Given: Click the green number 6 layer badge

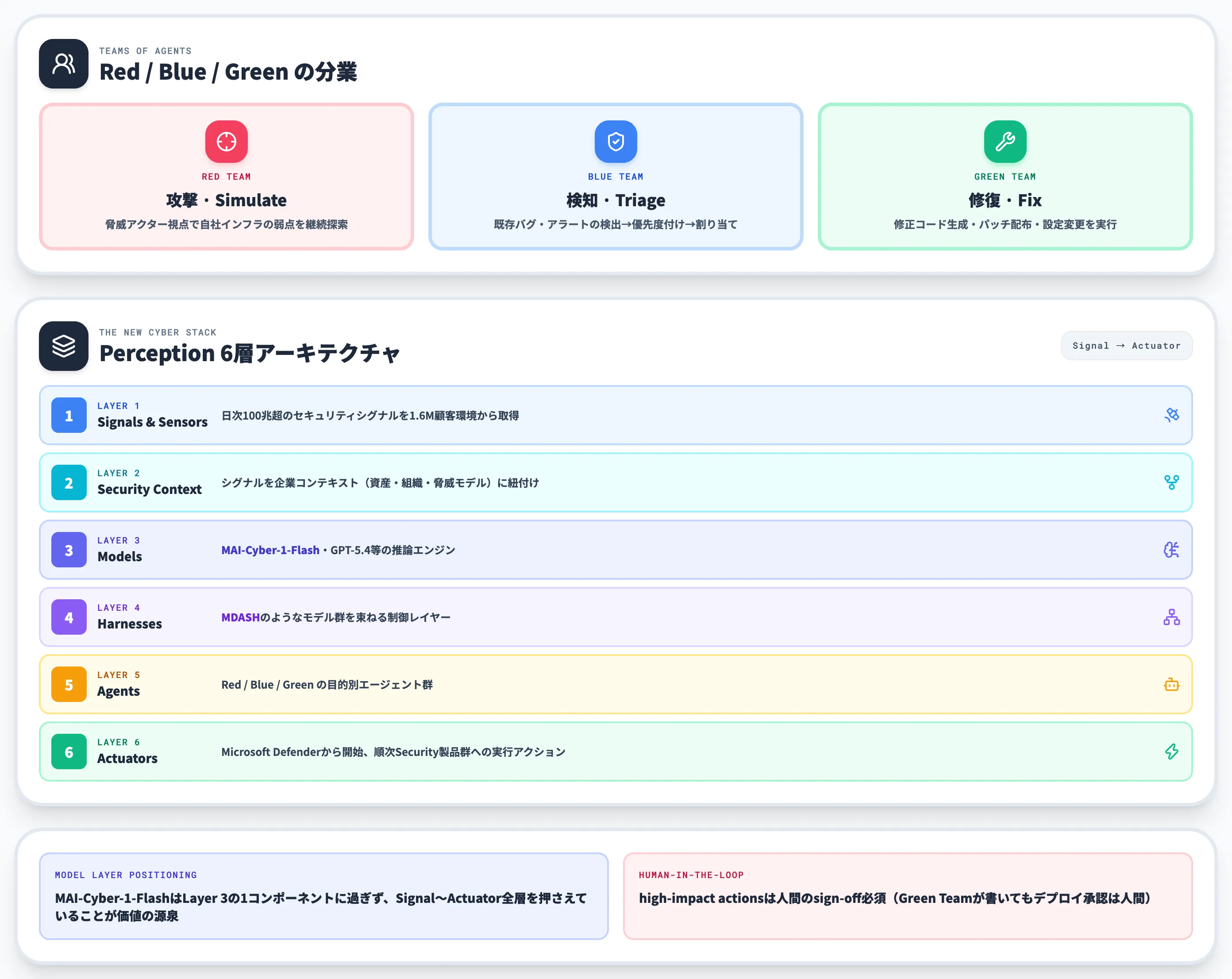Looking at the screenshot, I should pyautogui.click(x=69, y=752).
